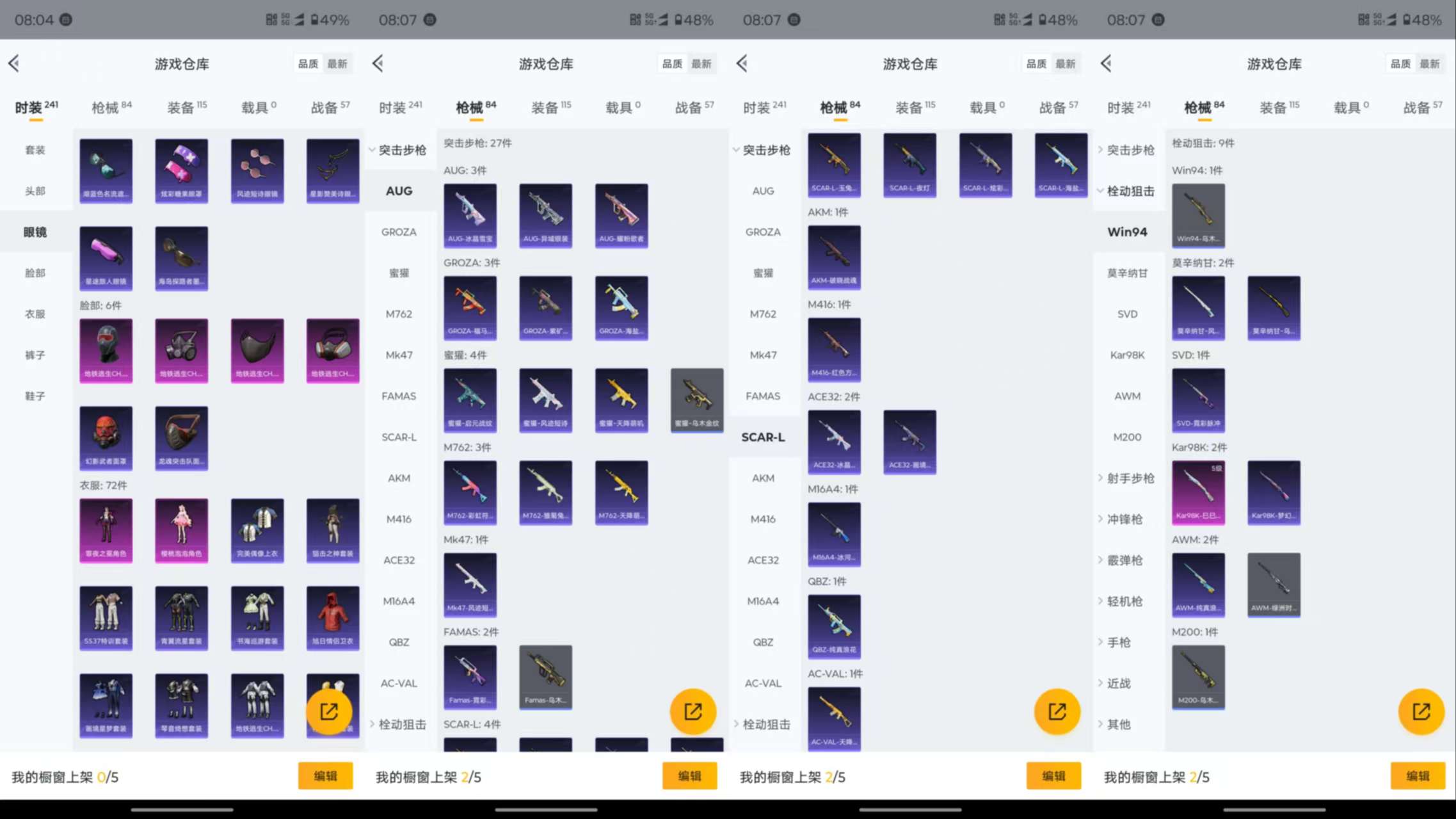1456x819 pixels.
Task: Jump to Kar98K in sniper list
Action: (1127, 355)
